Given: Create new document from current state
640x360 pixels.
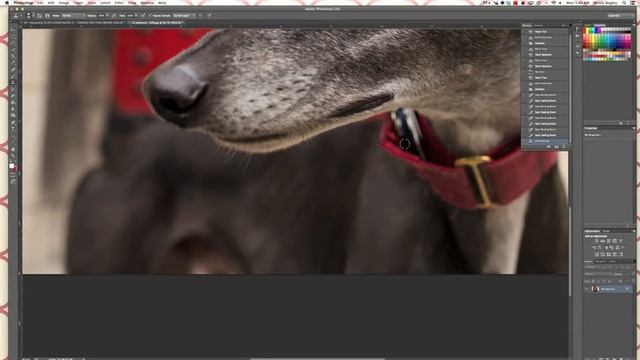Looking at the screenshot, I should [x=549, y=147].
